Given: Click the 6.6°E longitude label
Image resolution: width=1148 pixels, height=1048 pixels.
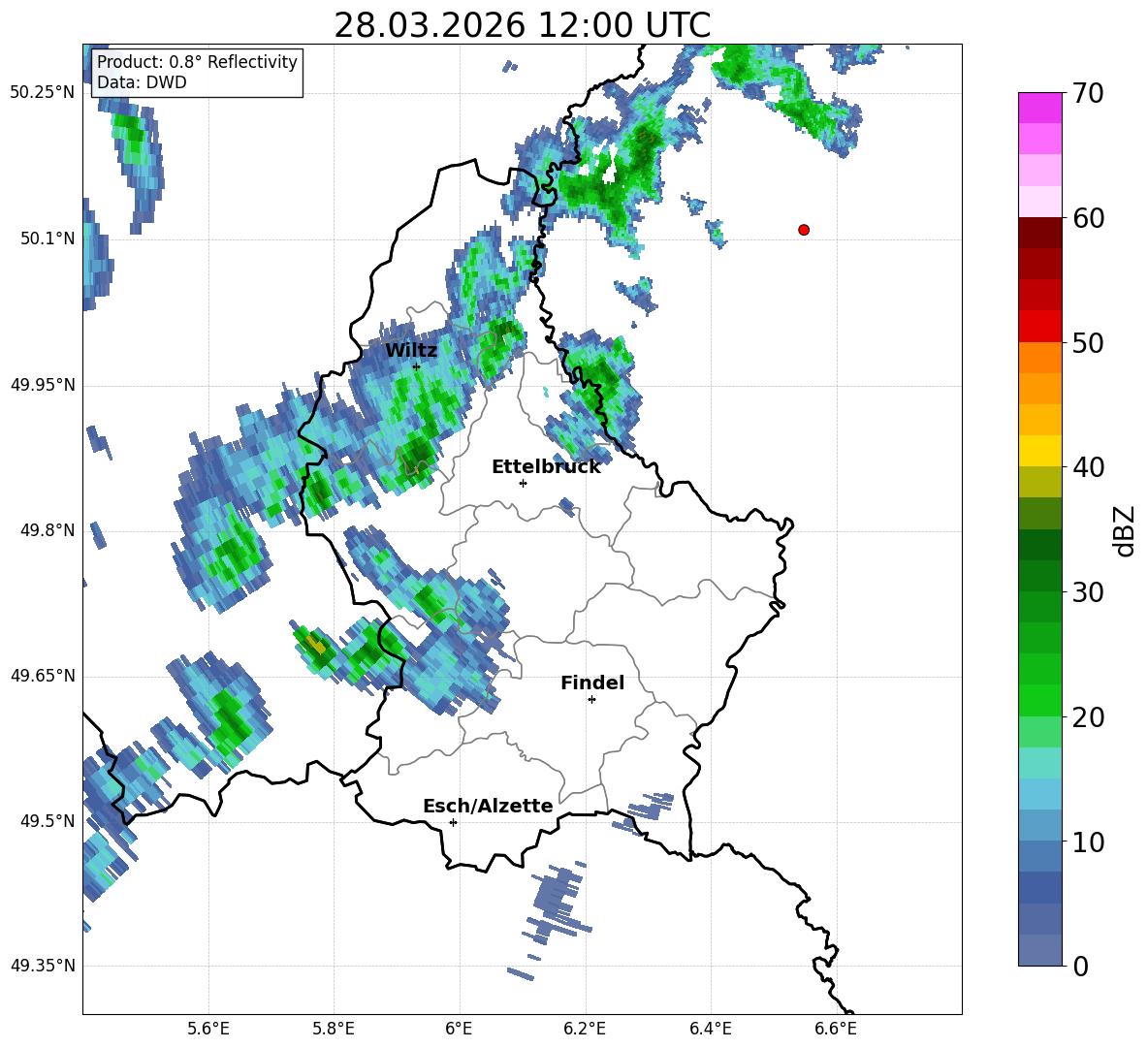Looking at the screenshot, I should pos(836,1029).
